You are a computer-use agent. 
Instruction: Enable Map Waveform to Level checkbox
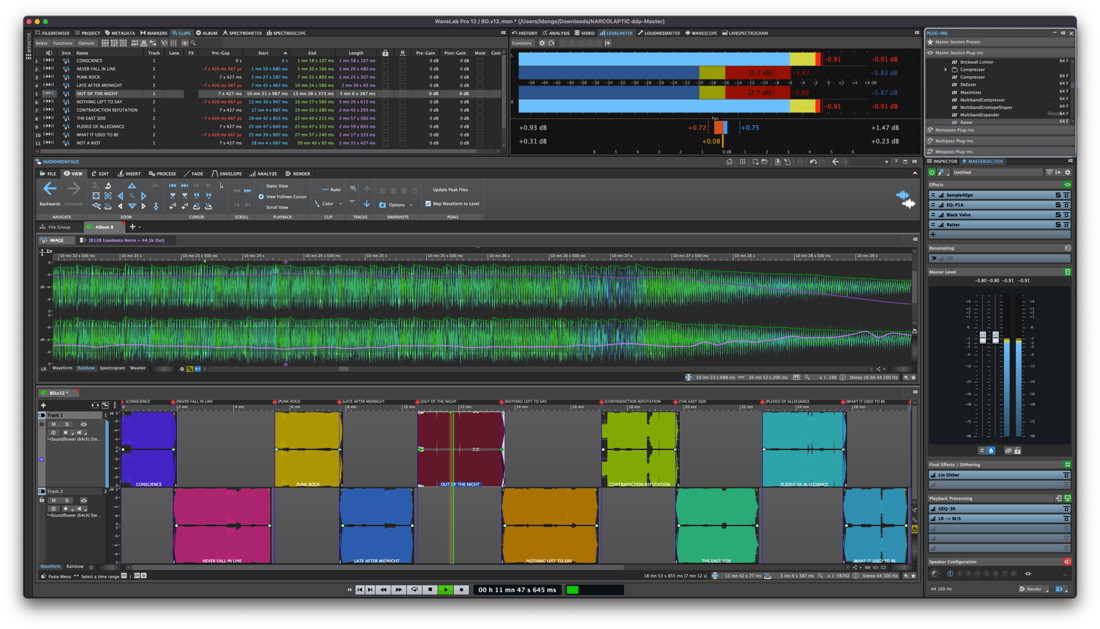(428, 204)
